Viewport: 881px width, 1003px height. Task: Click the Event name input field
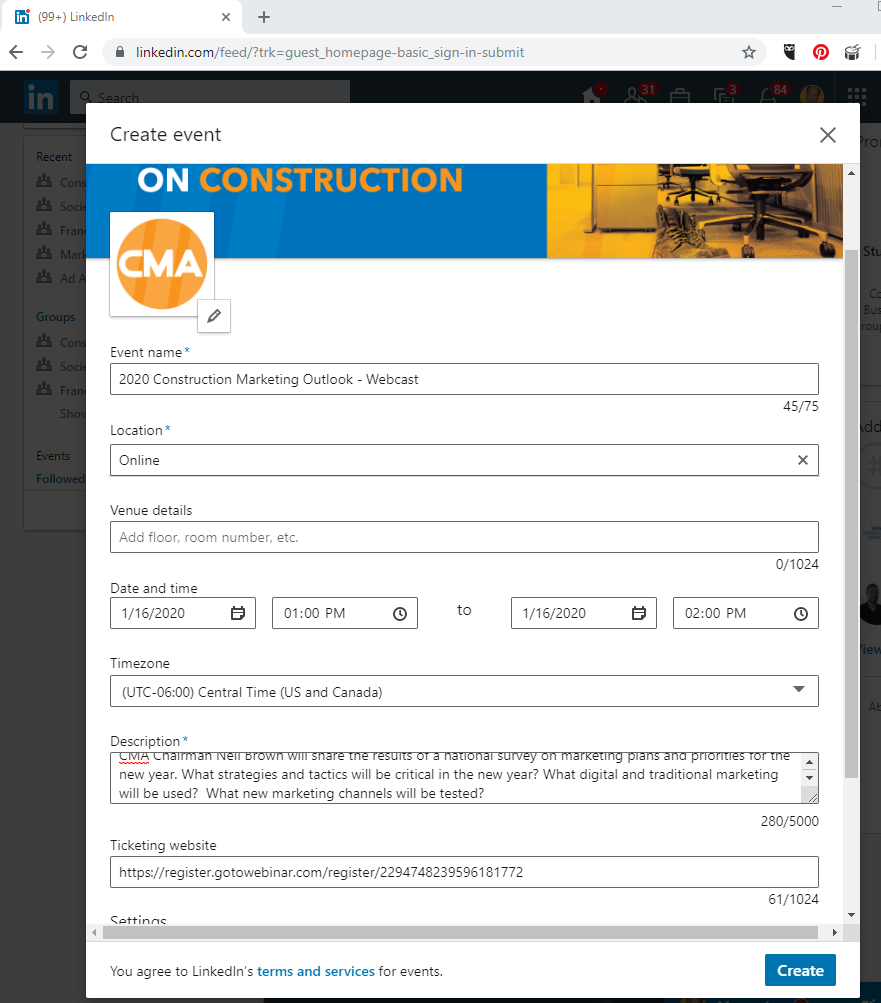pos(464,379)
